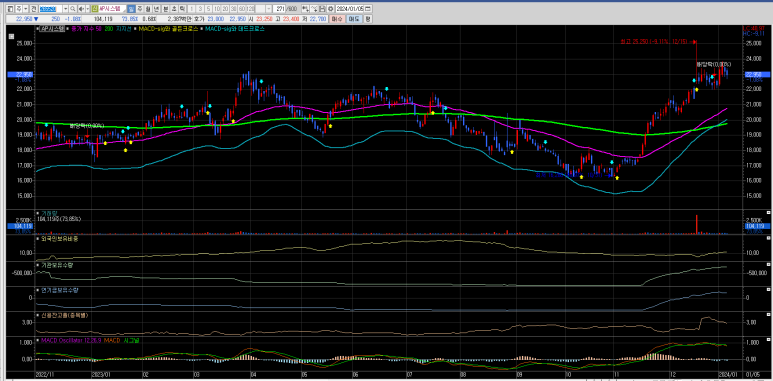Select the '종가 지수 50' moving average label
The image size is (773, 381).
86,29
